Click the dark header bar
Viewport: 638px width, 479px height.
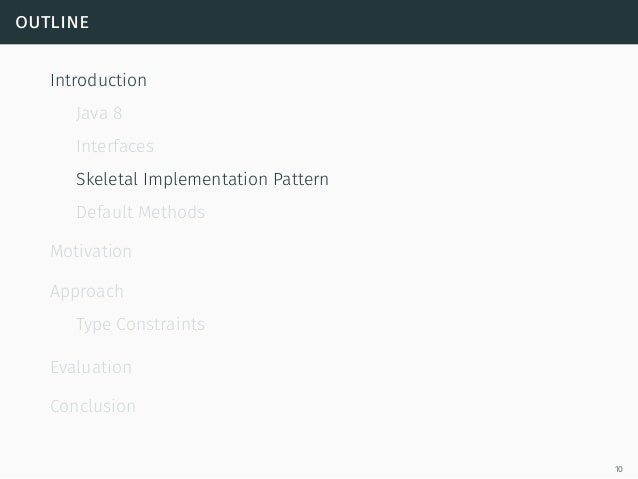pos(319,22)
